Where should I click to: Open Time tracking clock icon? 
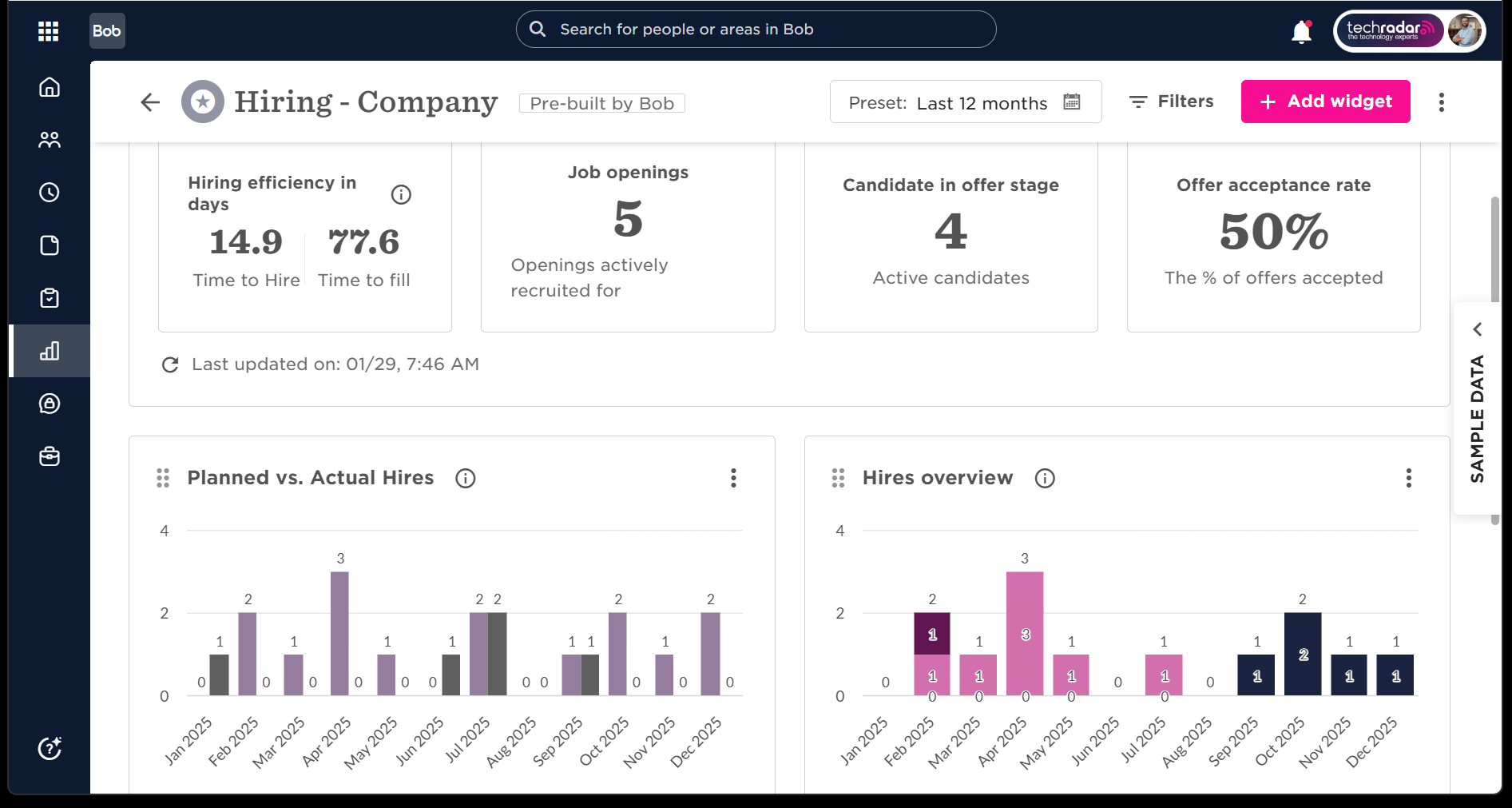click(x=50, y=193)
